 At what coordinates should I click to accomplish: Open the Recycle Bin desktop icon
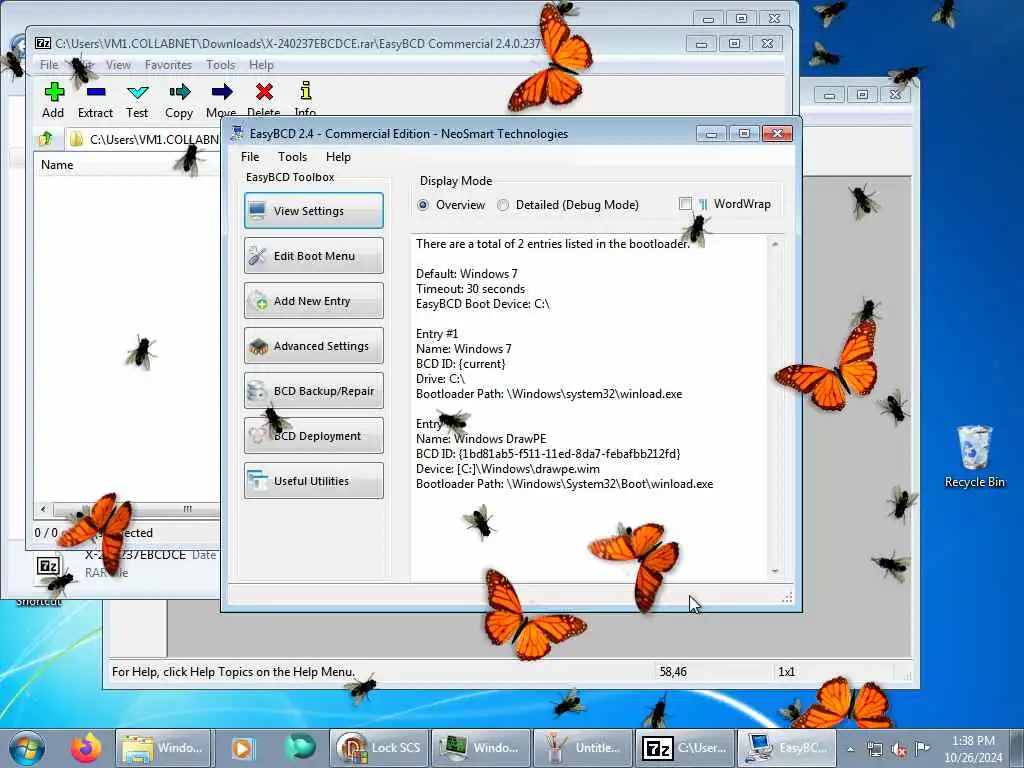pyautogui.click(x=974, y=456)
